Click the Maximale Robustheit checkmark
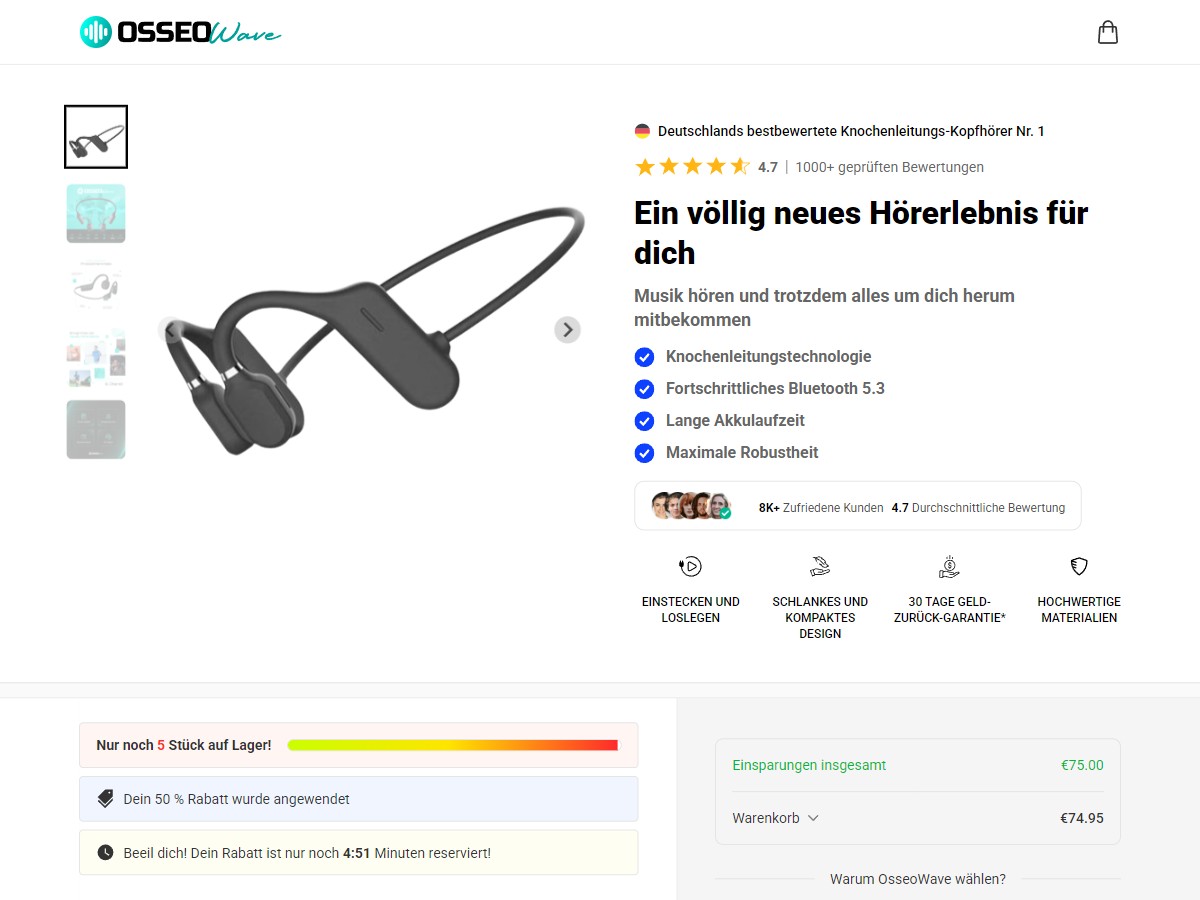This screenshot has height=900, width=1200. (644, 453)
